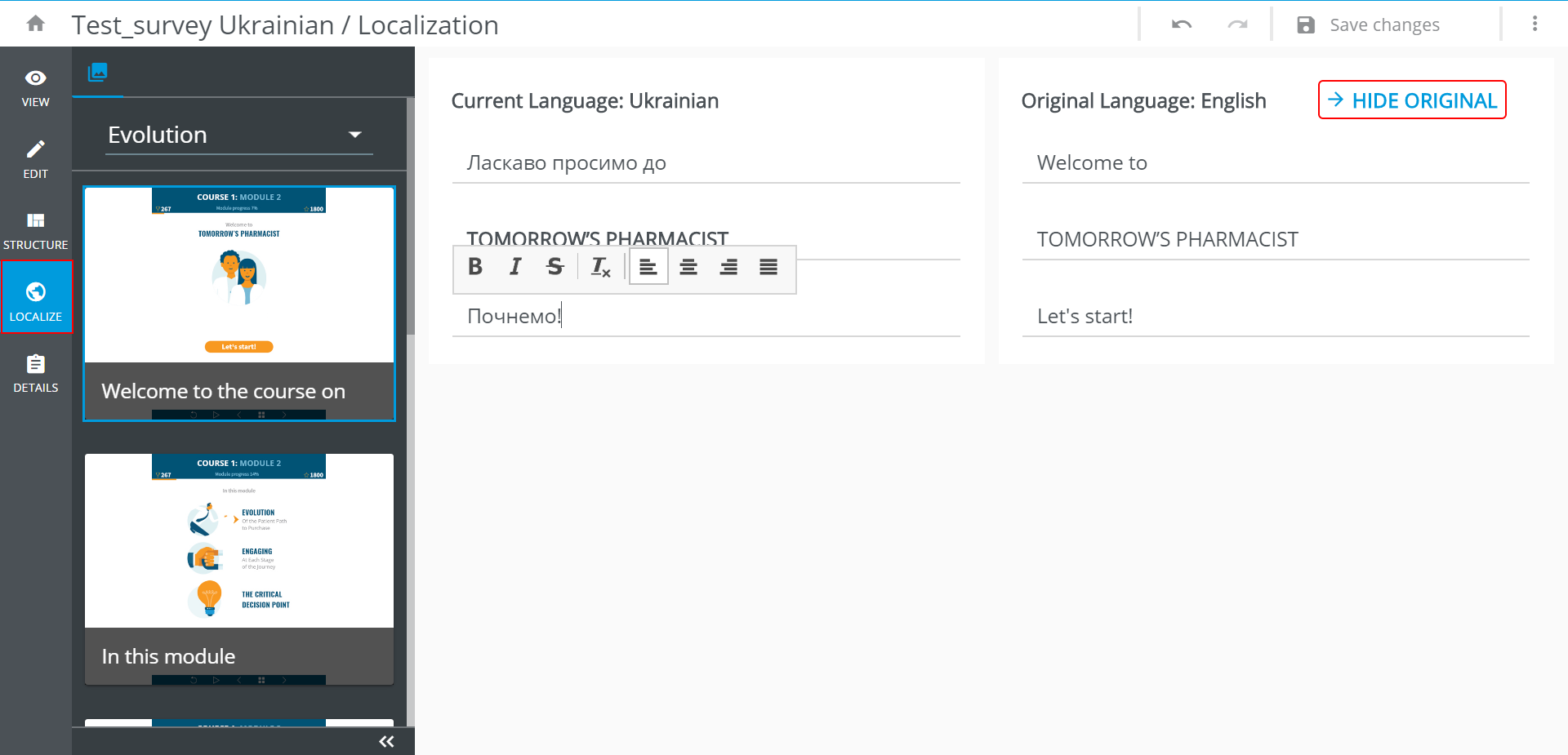Screen dimensions: 1568x755
Task: Click the undo arrow icon
Action: click(1181, 24)
